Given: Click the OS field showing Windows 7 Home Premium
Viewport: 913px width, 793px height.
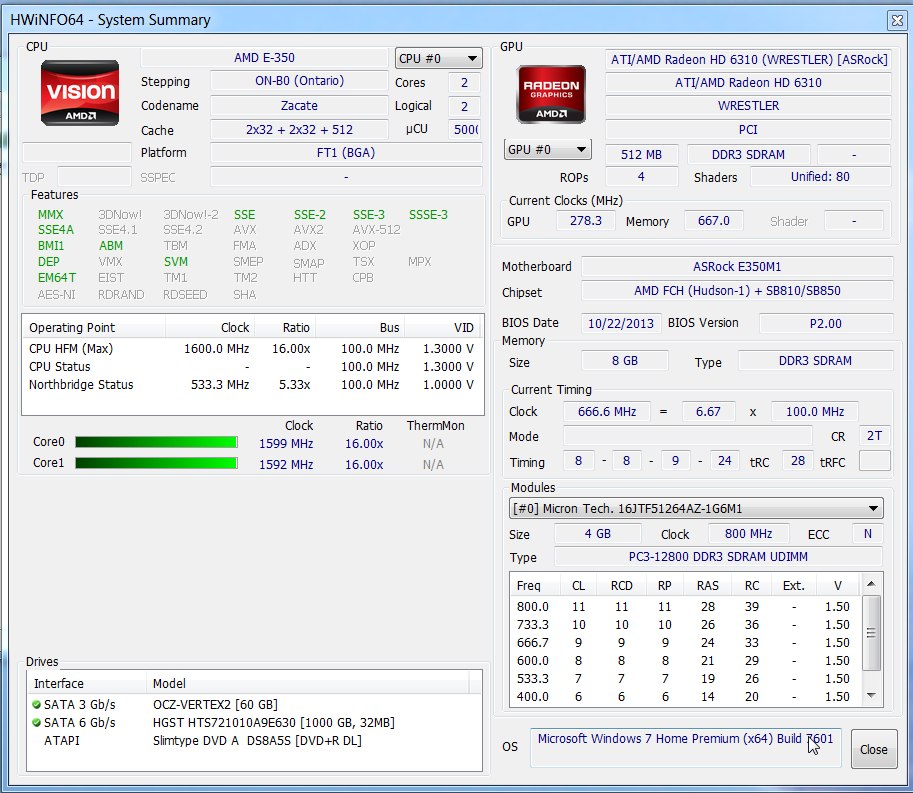Looking at the screenshot, I should click(685, 748).
